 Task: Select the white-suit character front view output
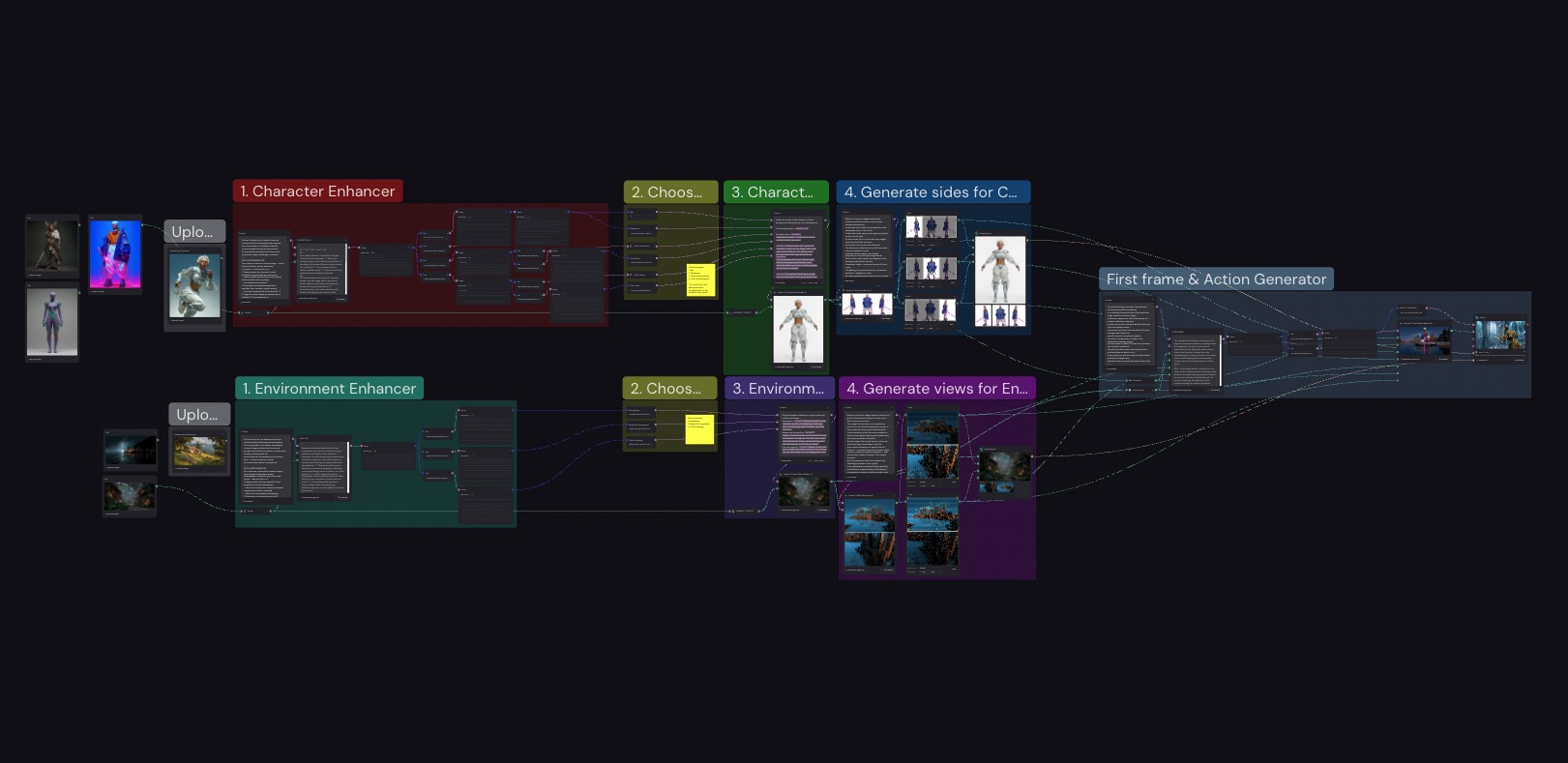click(799, 330)
